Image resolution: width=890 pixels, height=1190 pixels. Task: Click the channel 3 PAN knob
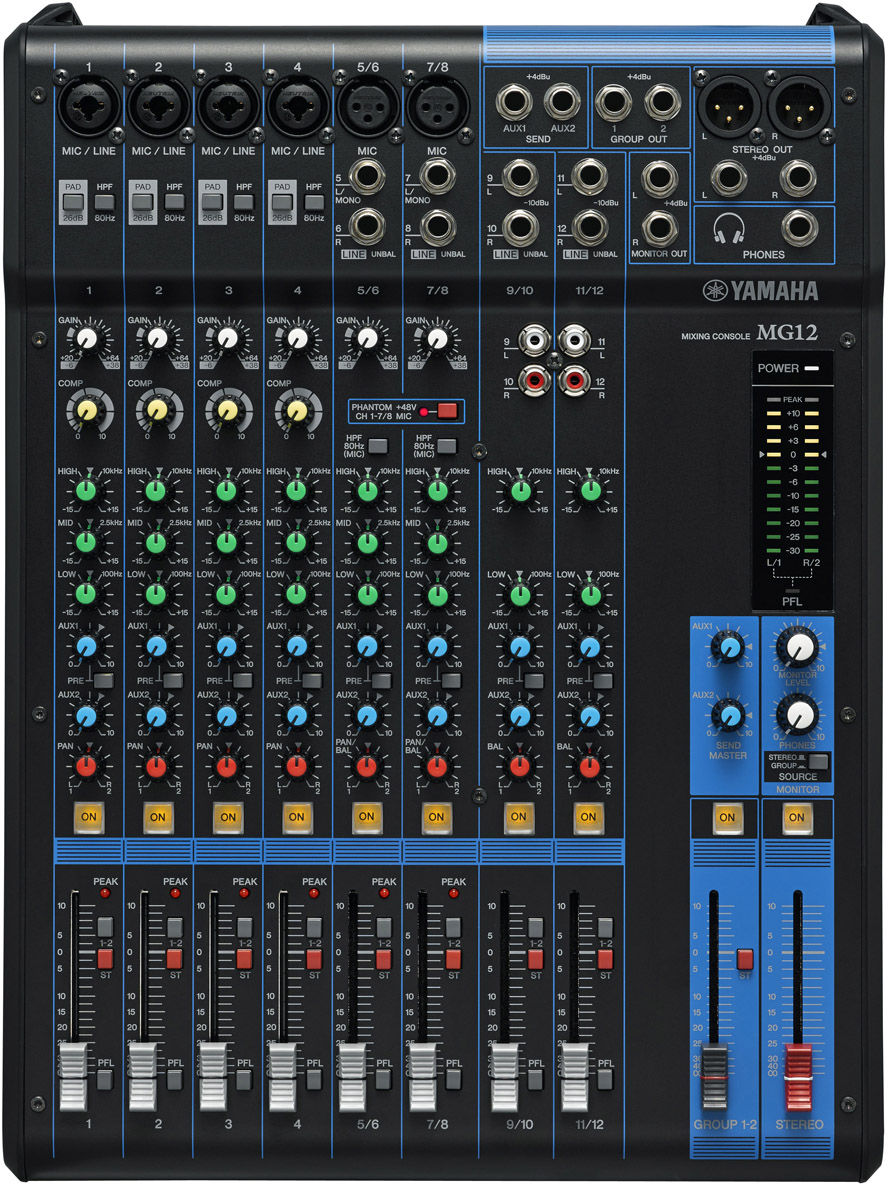tap(226, 766)
